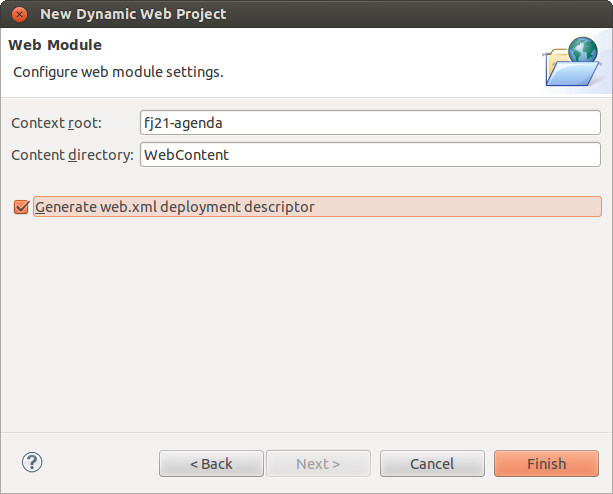Click the Context root label
613x494 pixels.
pos(56,123)
